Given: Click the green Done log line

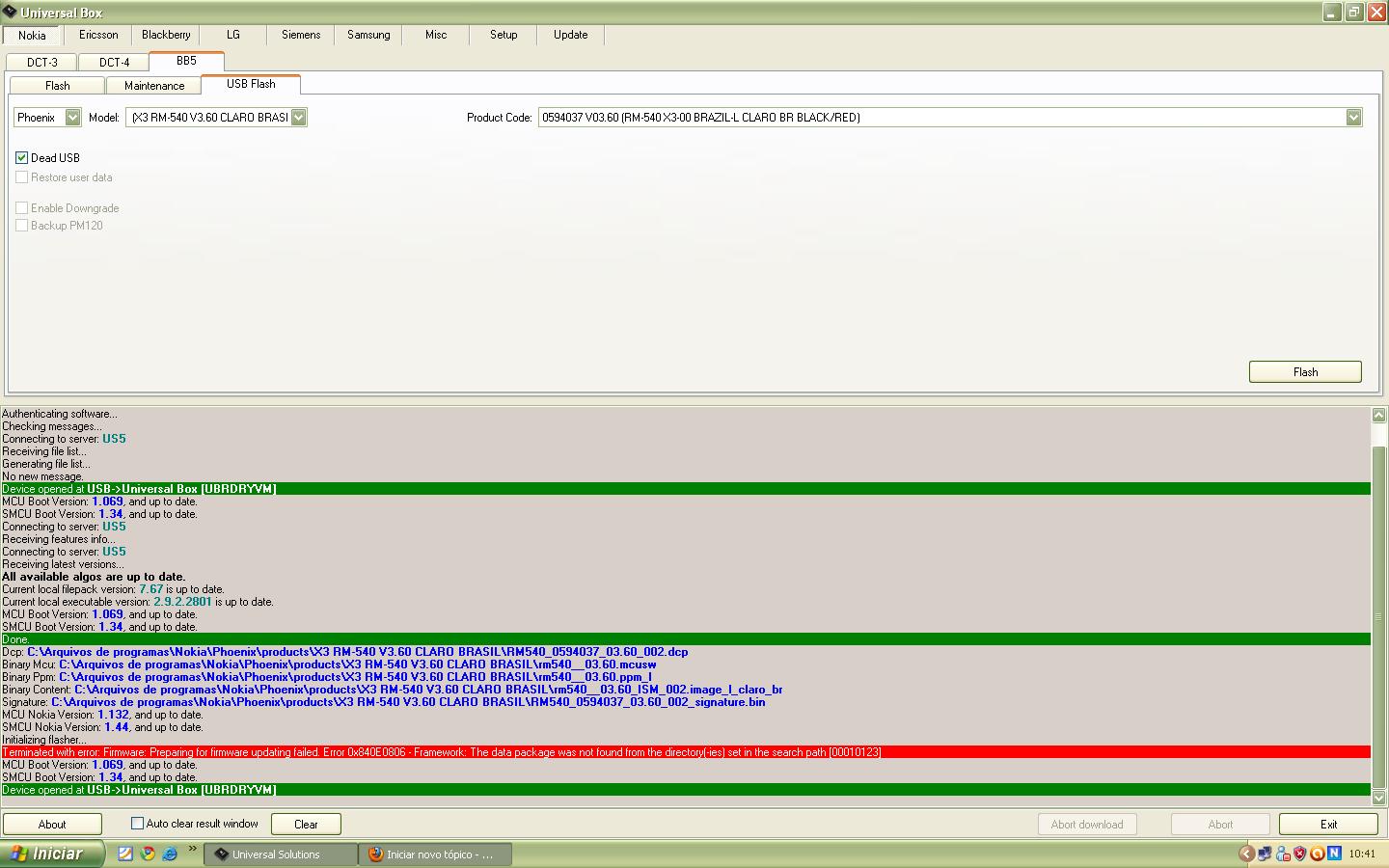Looking at the screenshot, I should click(x=686, y=639).
